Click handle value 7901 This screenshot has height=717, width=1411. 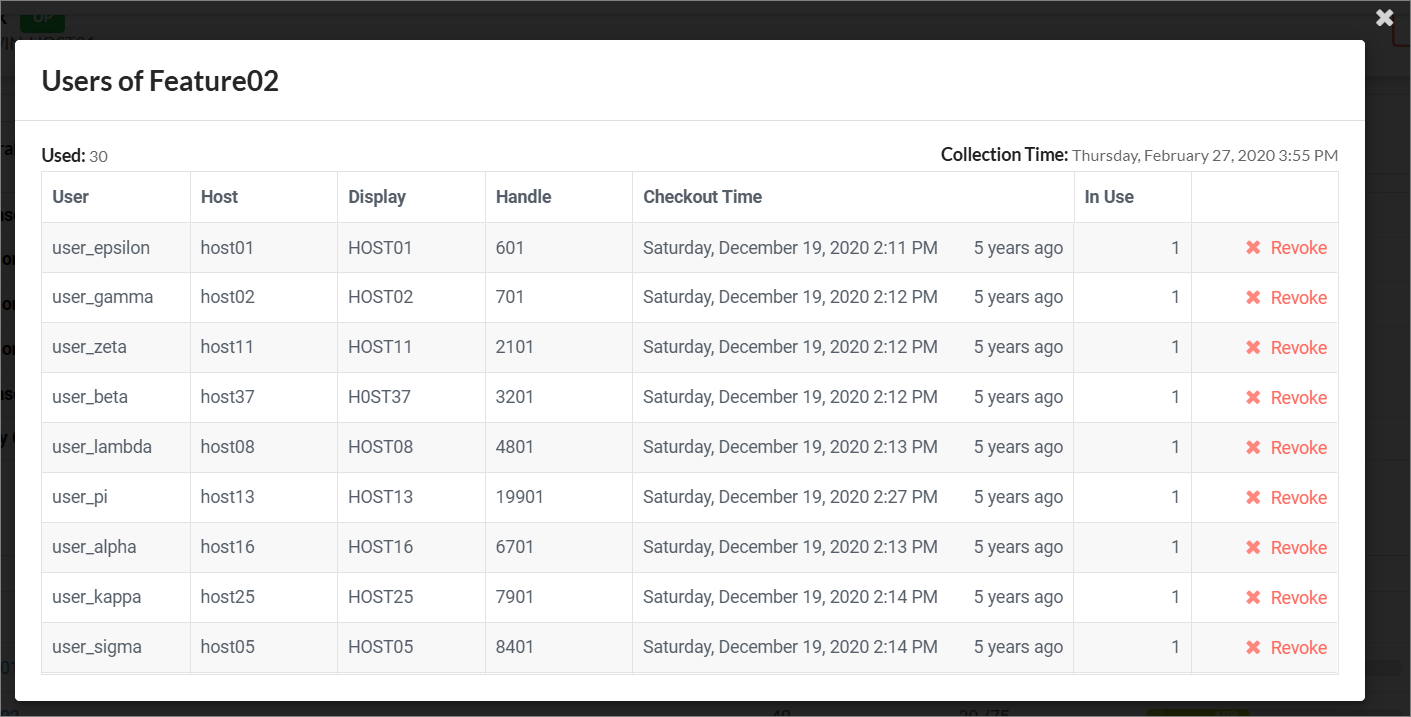pos(515,598)
